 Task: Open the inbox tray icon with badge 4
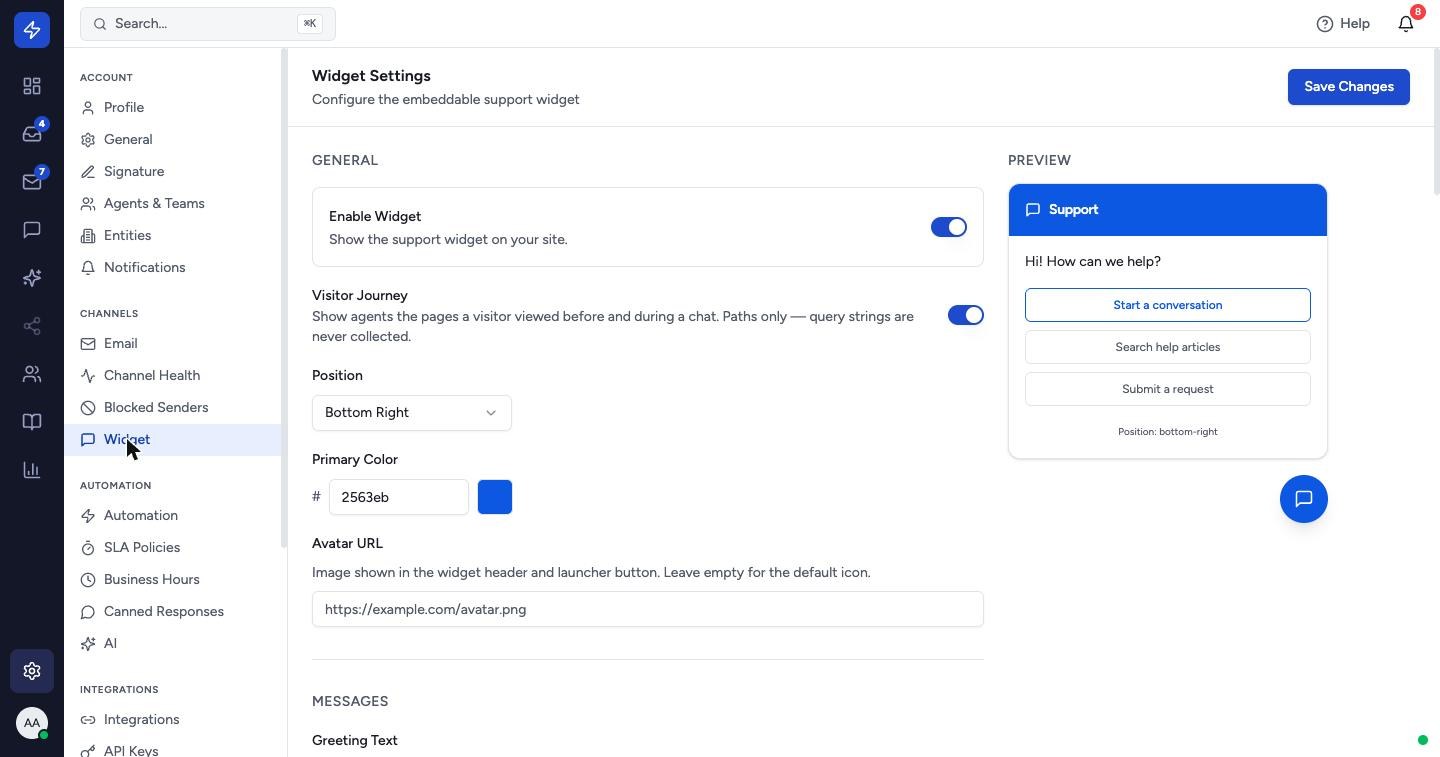32,134
